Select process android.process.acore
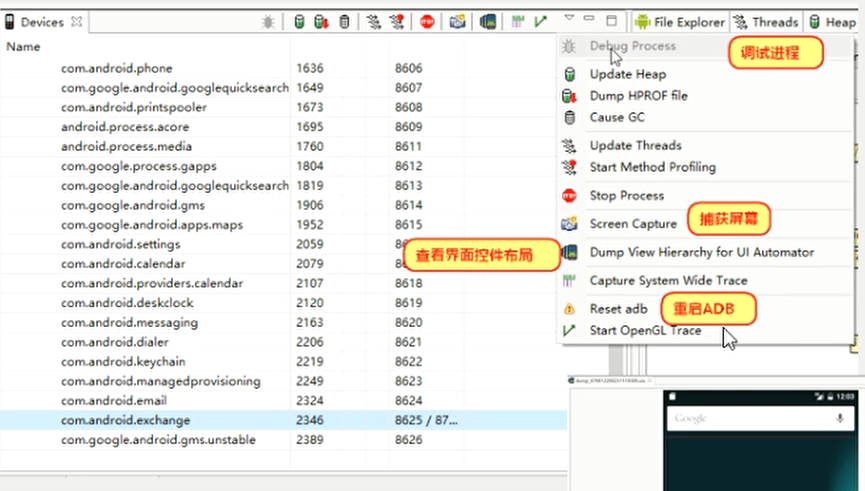 (125, 127)
